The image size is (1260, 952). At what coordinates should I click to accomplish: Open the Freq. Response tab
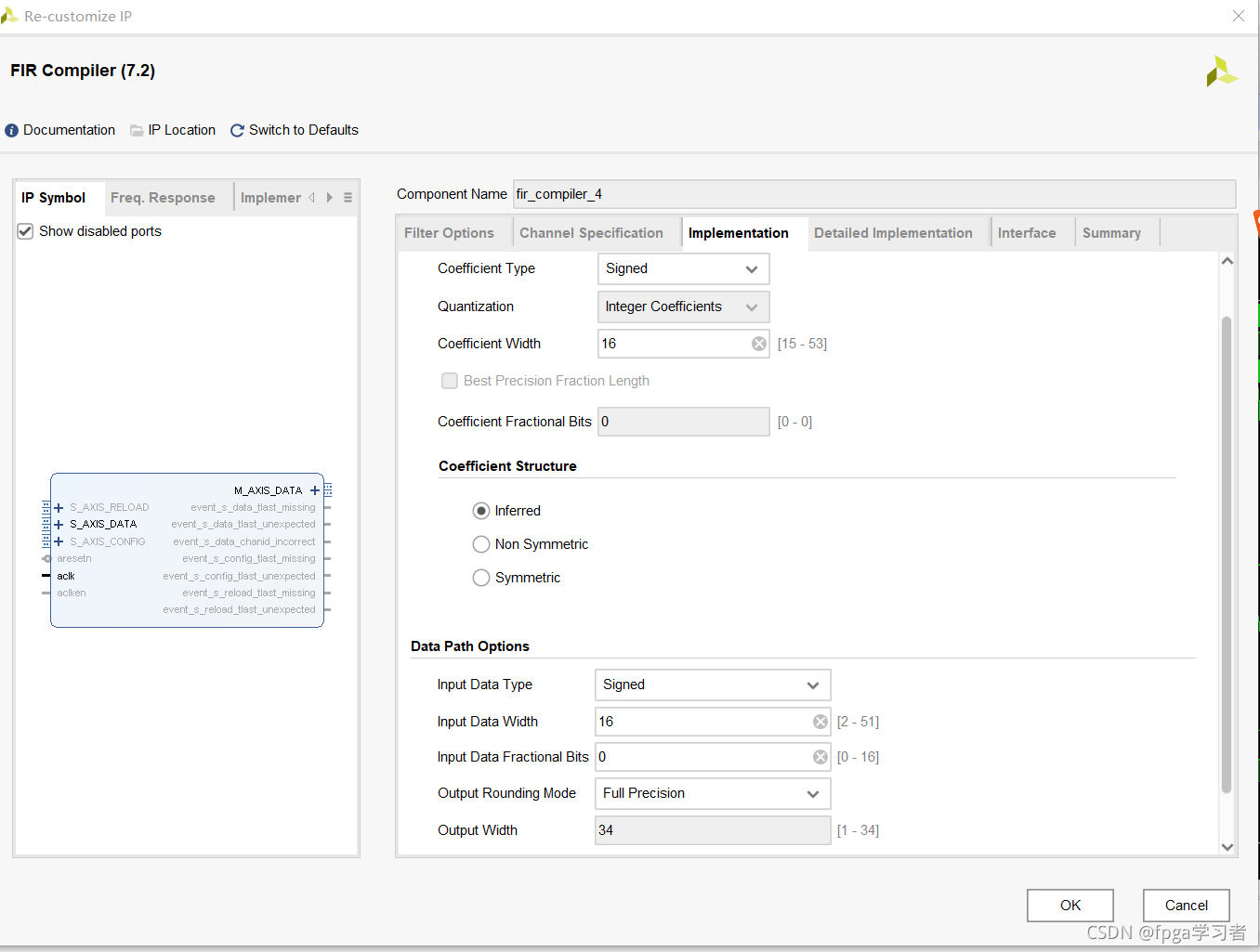click(x=163, y=198)
